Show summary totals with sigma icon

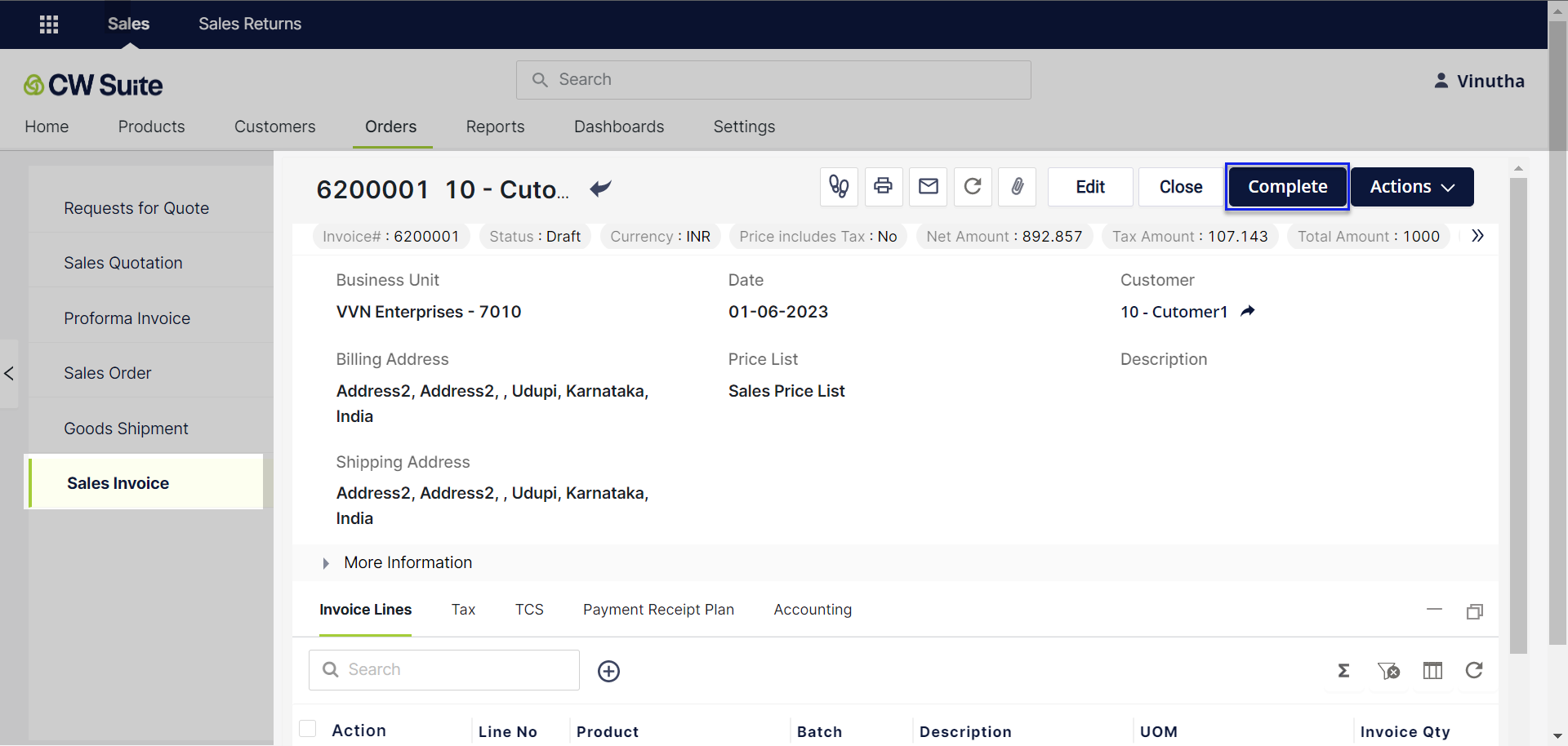coord(1343,671)
